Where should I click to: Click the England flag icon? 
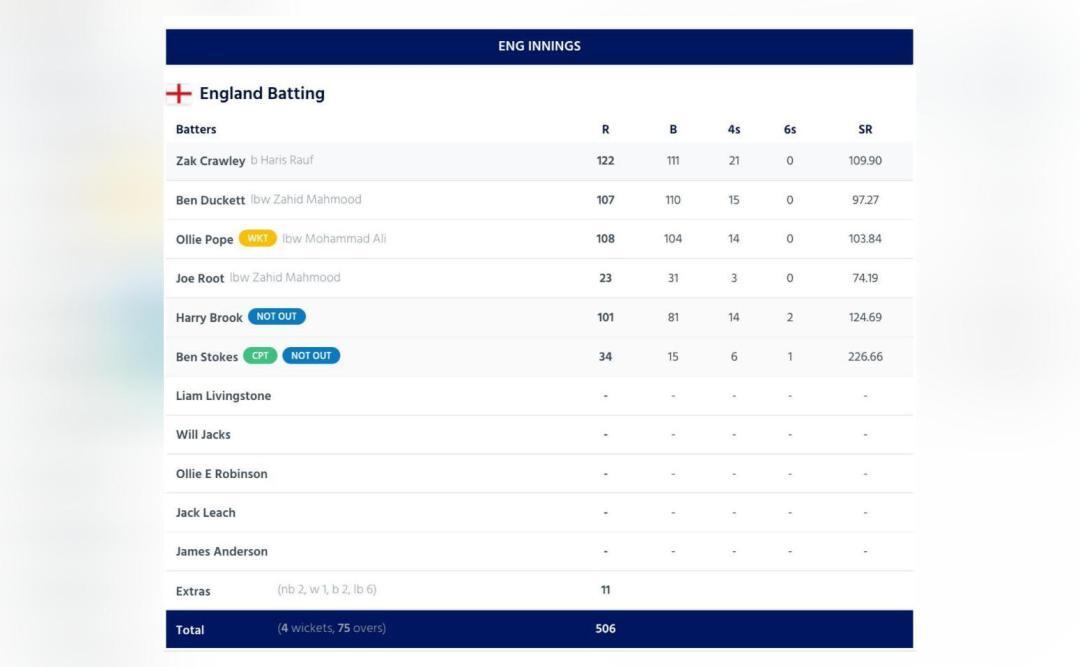point(179,93)
